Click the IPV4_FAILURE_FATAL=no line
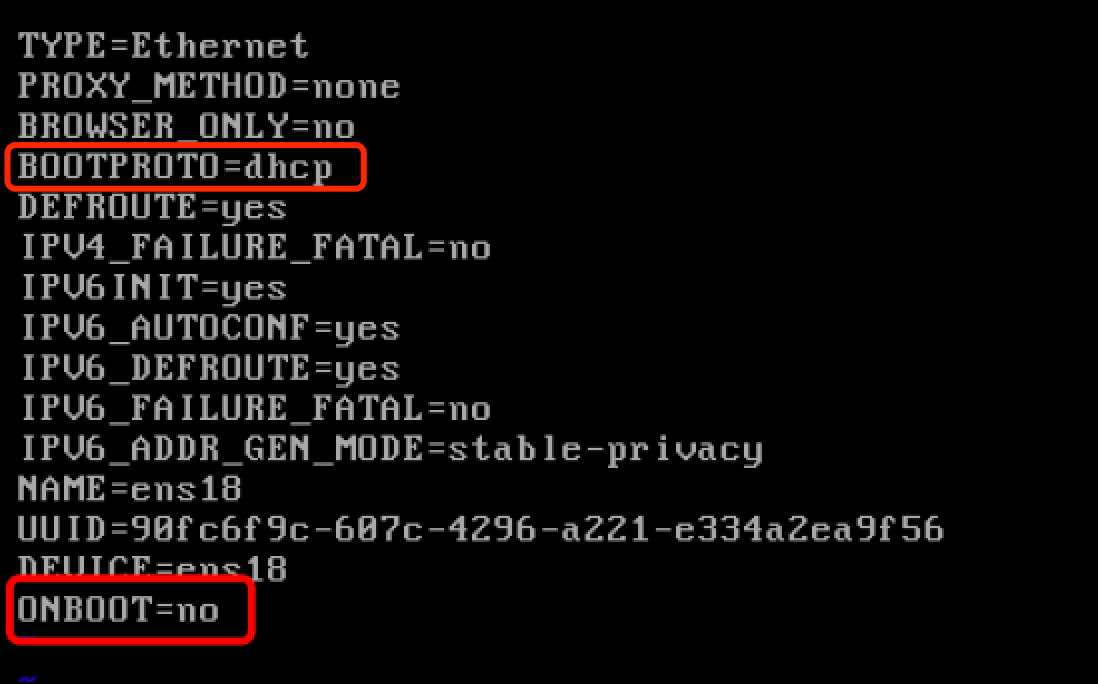 [254, 248]
